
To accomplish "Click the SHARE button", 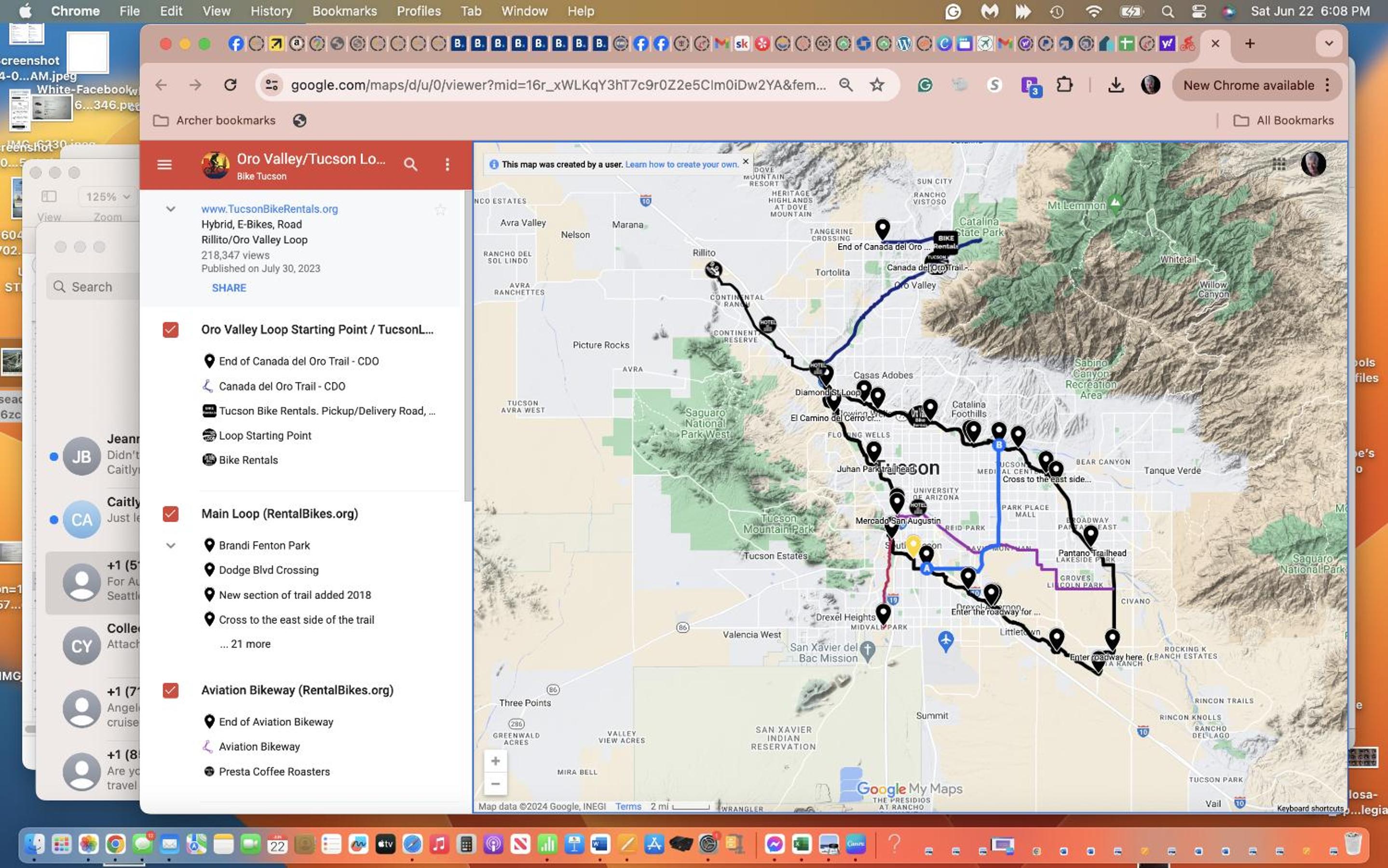I will coord(229,288).
